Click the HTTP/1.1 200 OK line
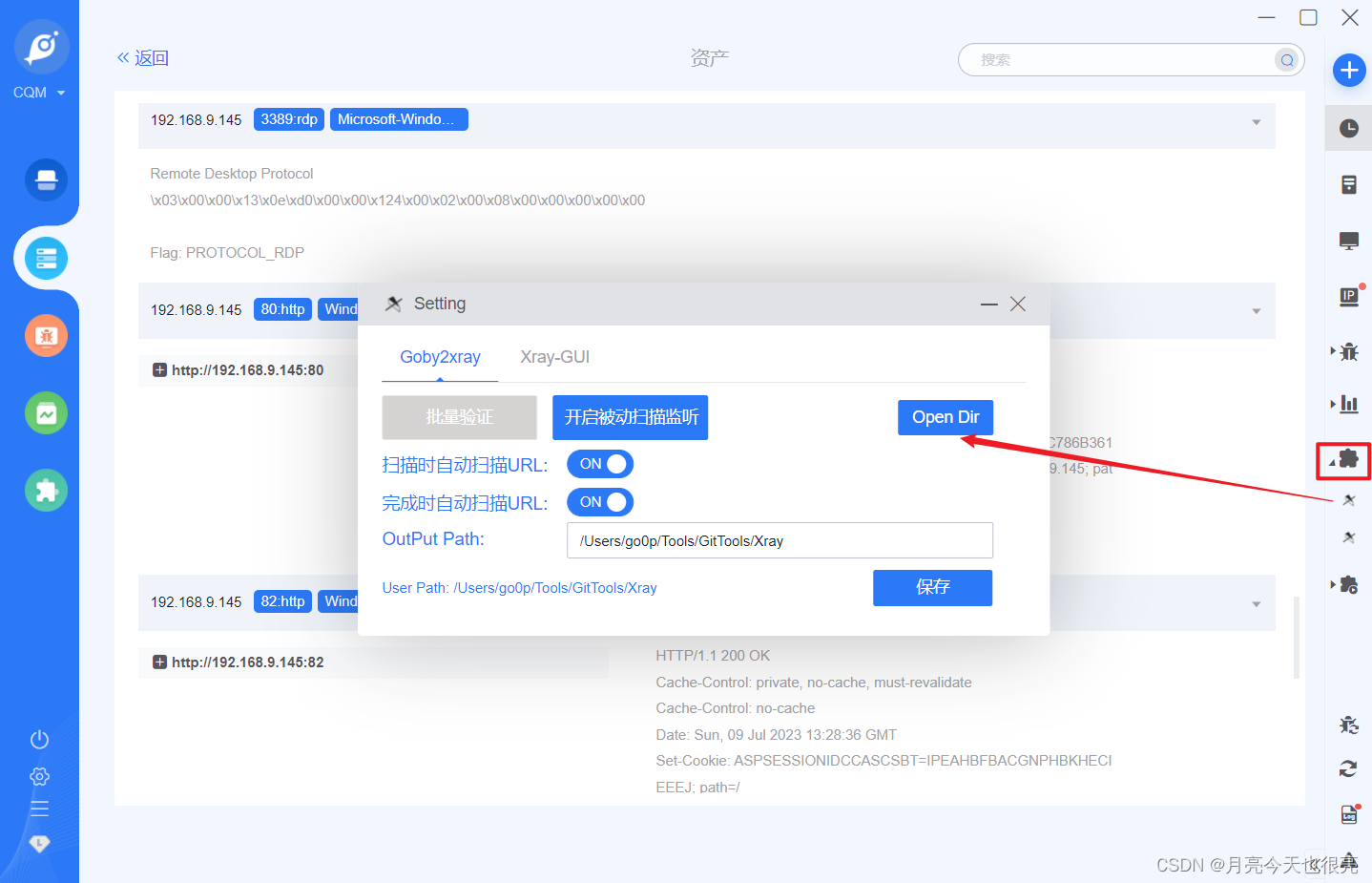 click(713, 656)
